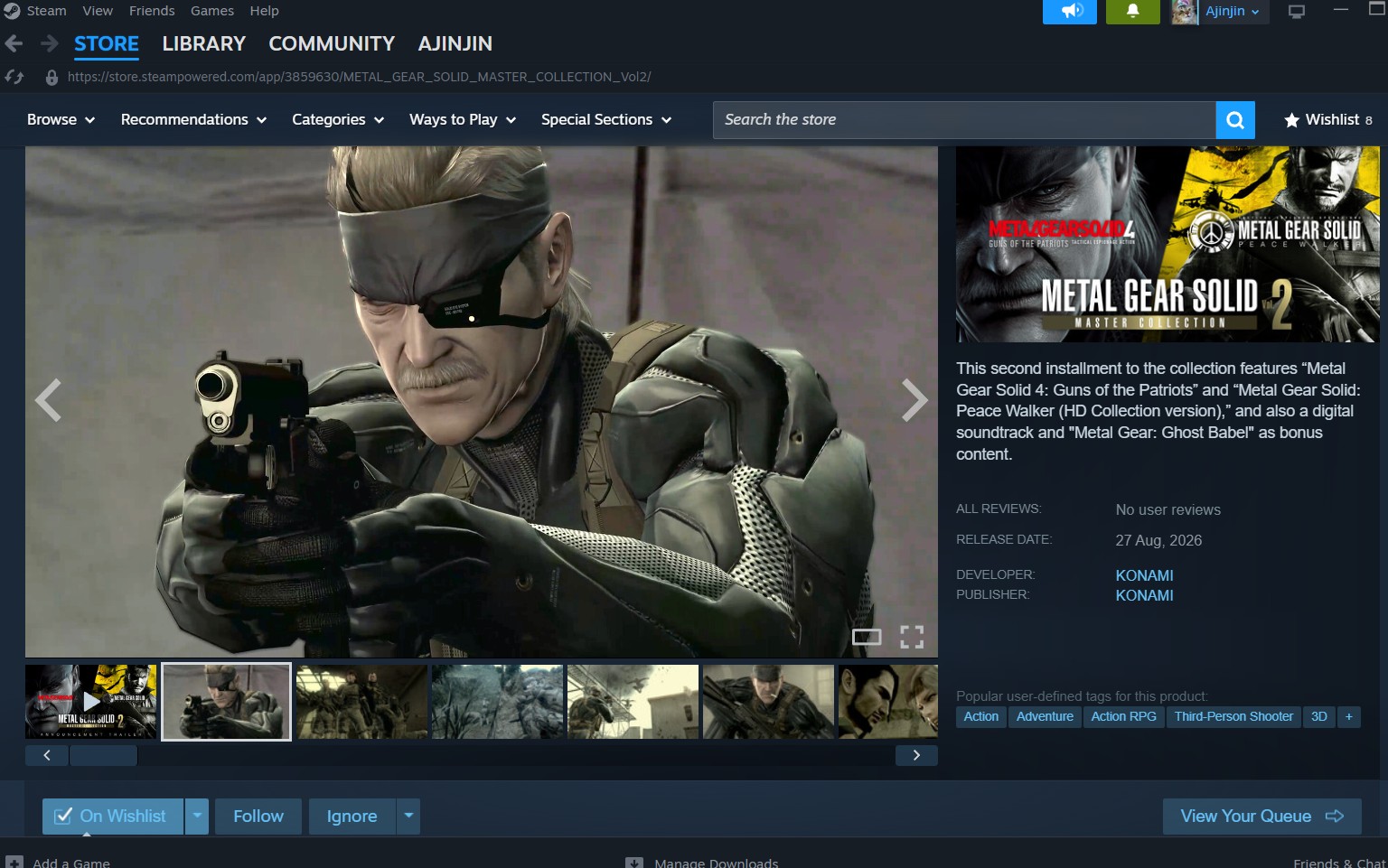Select the Adventure tag

tap(1045, 716)
